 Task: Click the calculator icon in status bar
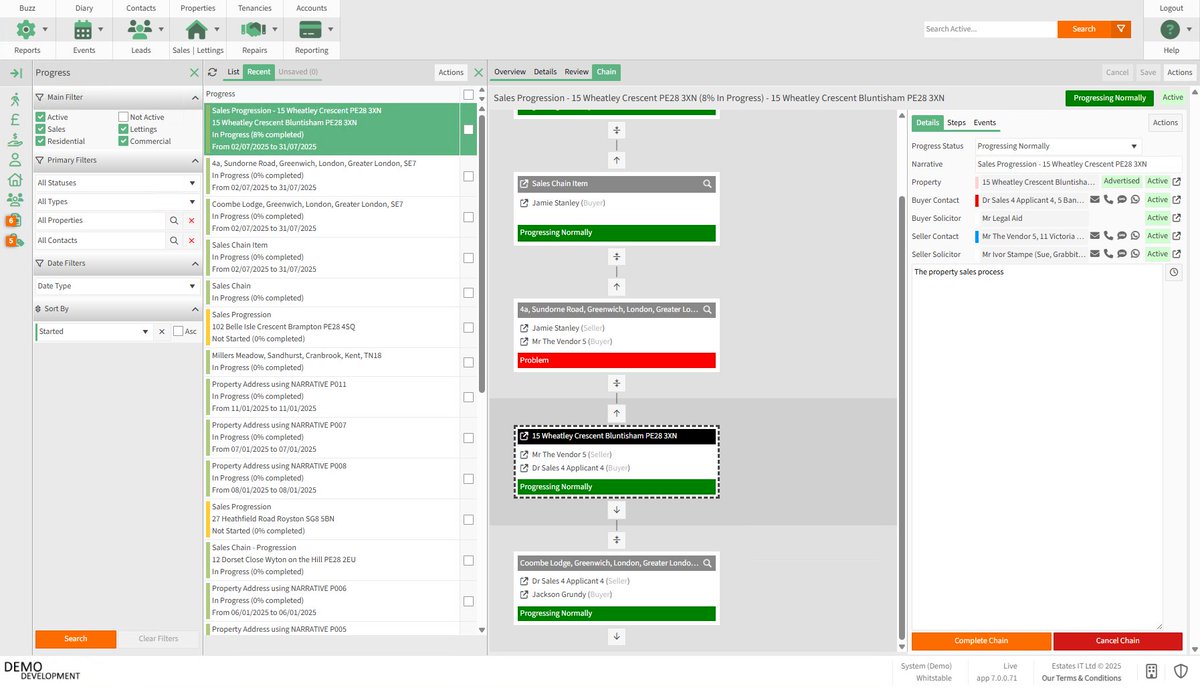pyautogui.click(x=1152, y=670)
